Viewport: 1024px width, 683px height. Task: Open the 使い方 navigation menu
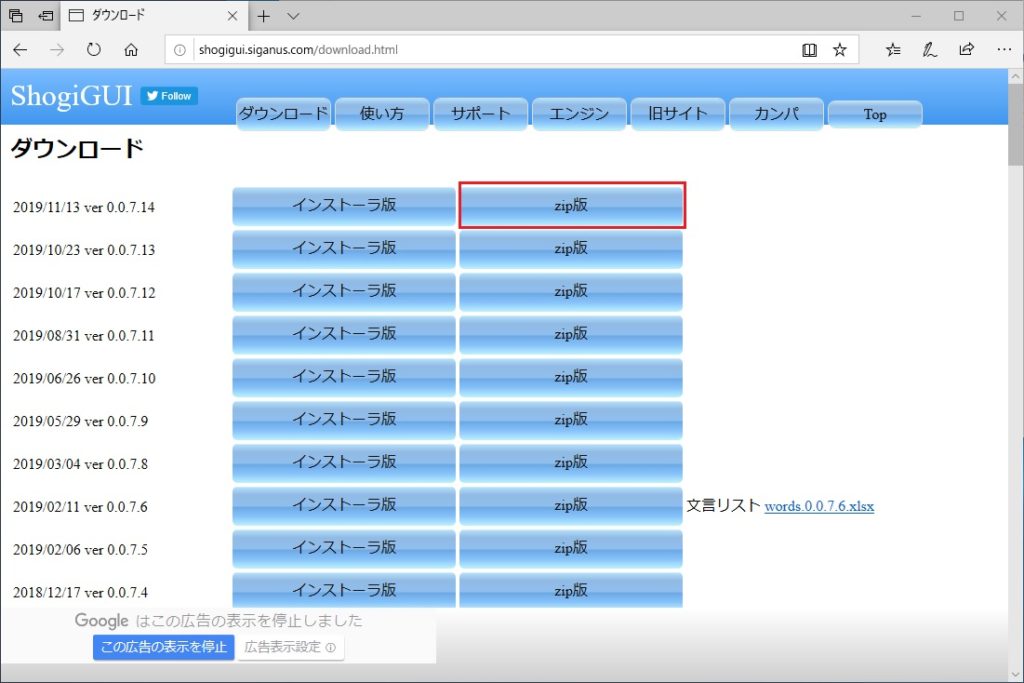point(382,114)
